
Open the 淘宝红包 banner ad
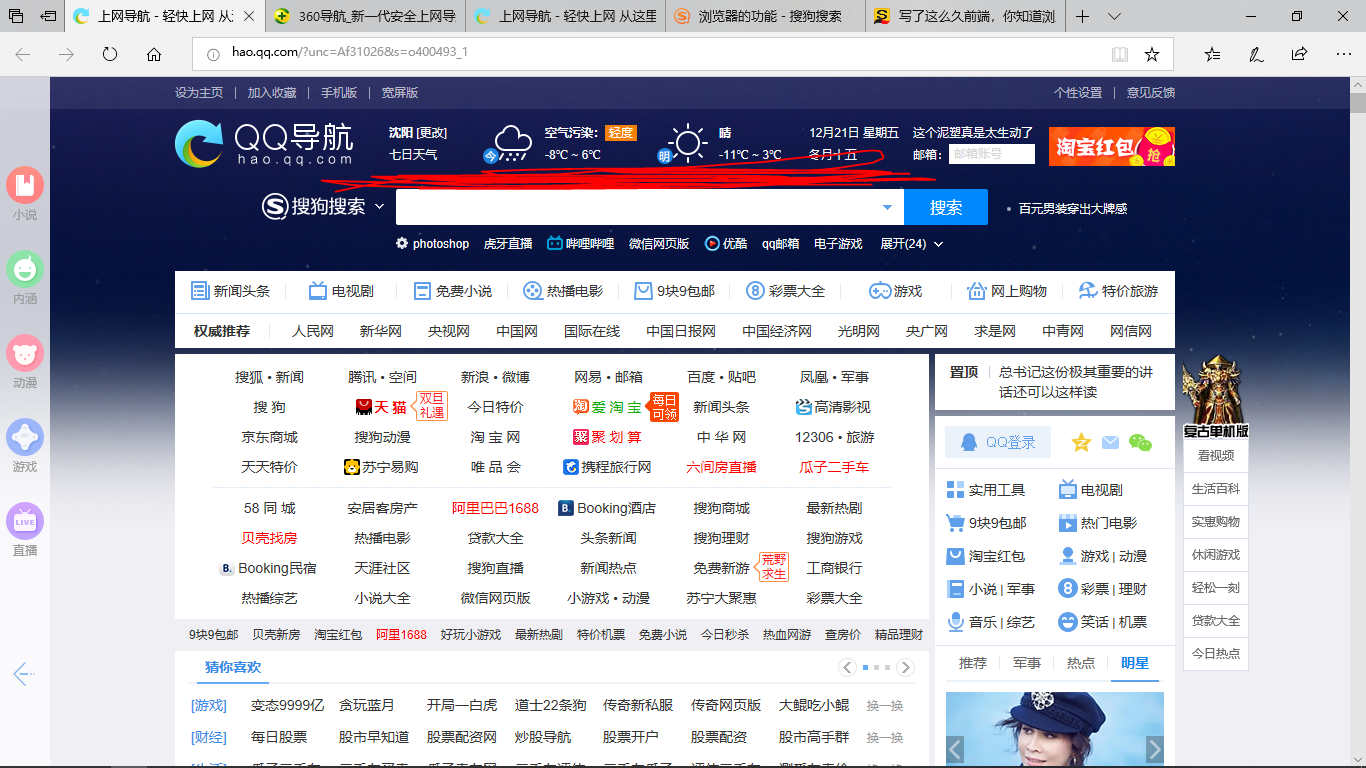click(1112, 146)
